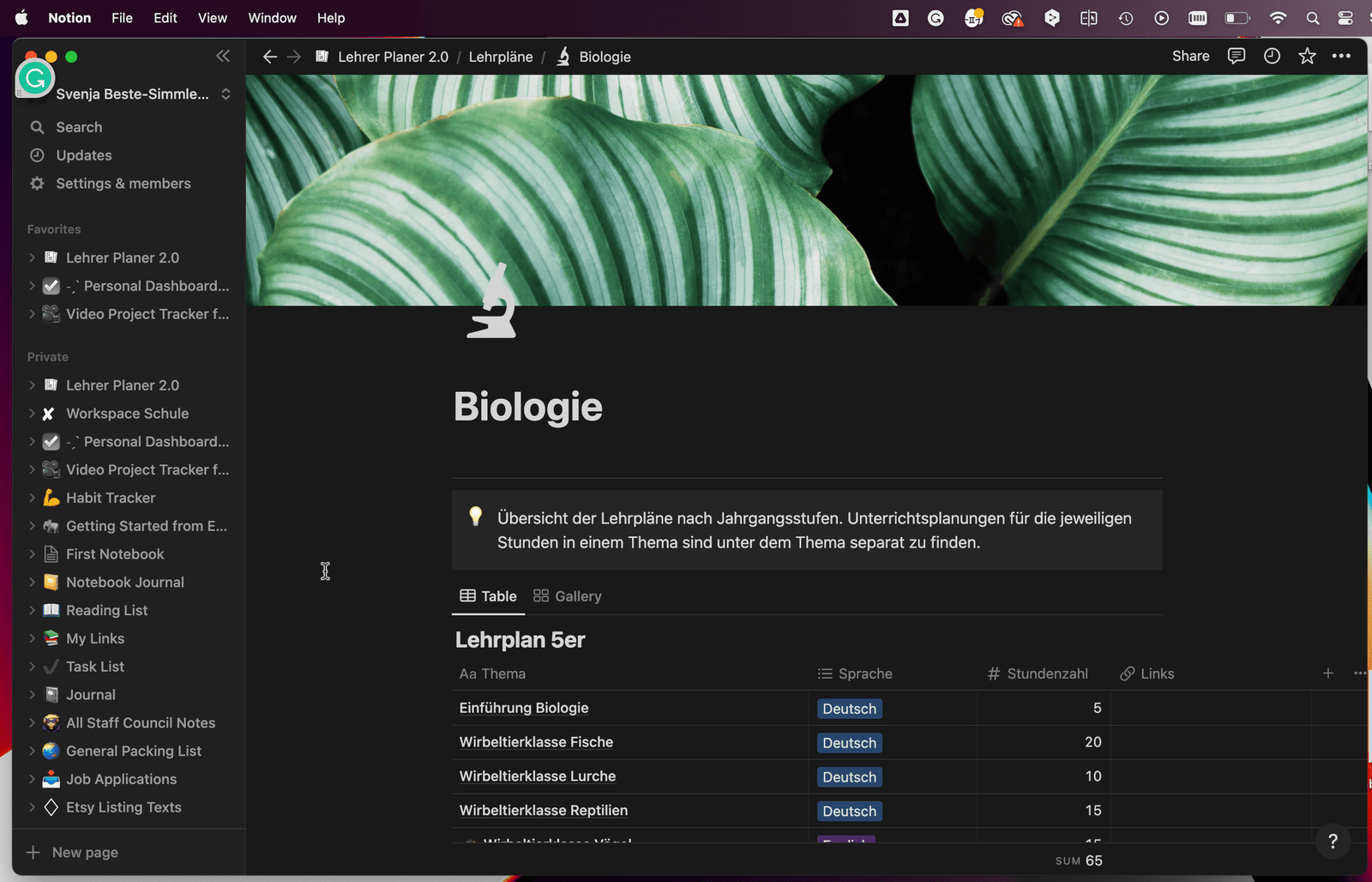This screenshot has height=882, width=1372.
Task: Open Settings & members
Action: tap(123, 184)
